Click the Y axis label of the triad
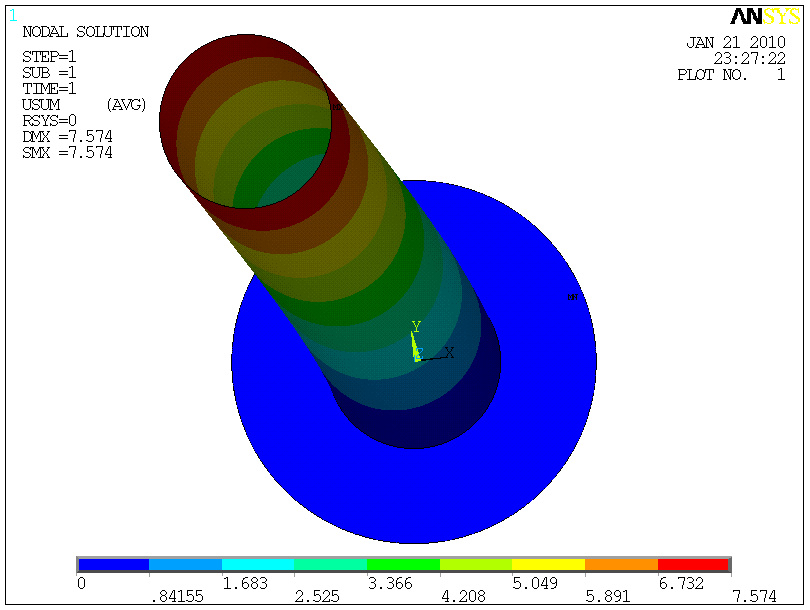Viewport: 810px width, 610px height. click(416, 326)
